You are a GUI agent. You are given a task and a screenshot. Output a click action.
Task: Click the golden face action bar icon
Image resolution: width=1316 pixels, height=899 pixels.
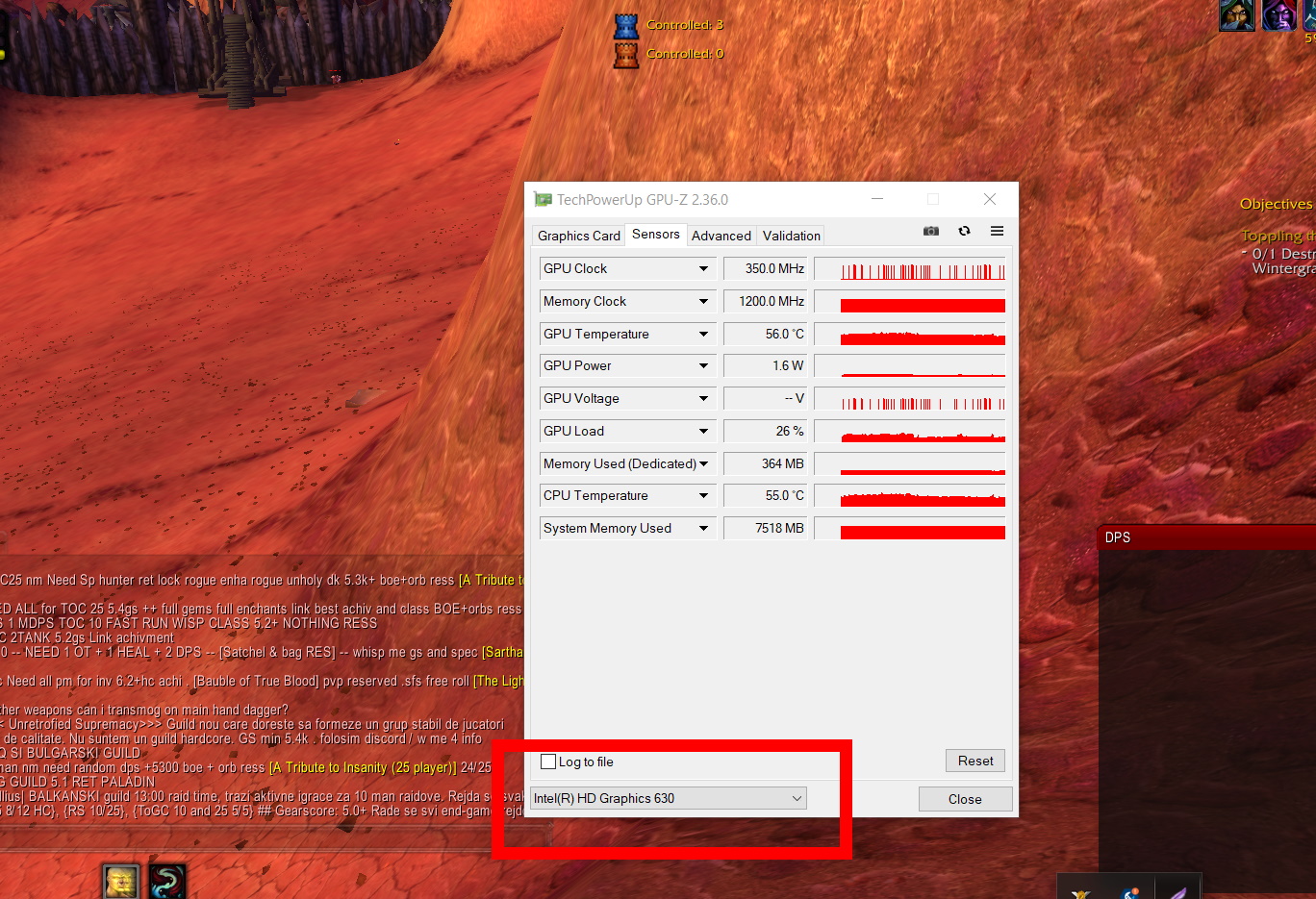(121, 882)
